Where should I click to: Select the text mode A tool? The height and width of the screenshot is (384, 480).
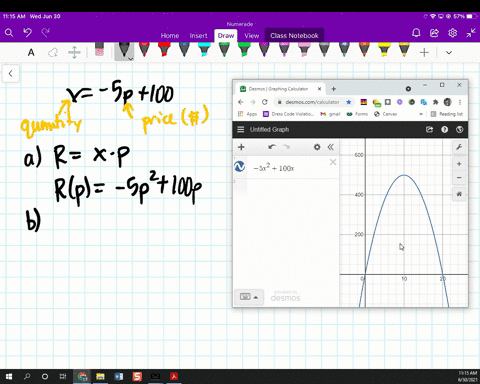[31, 52]
